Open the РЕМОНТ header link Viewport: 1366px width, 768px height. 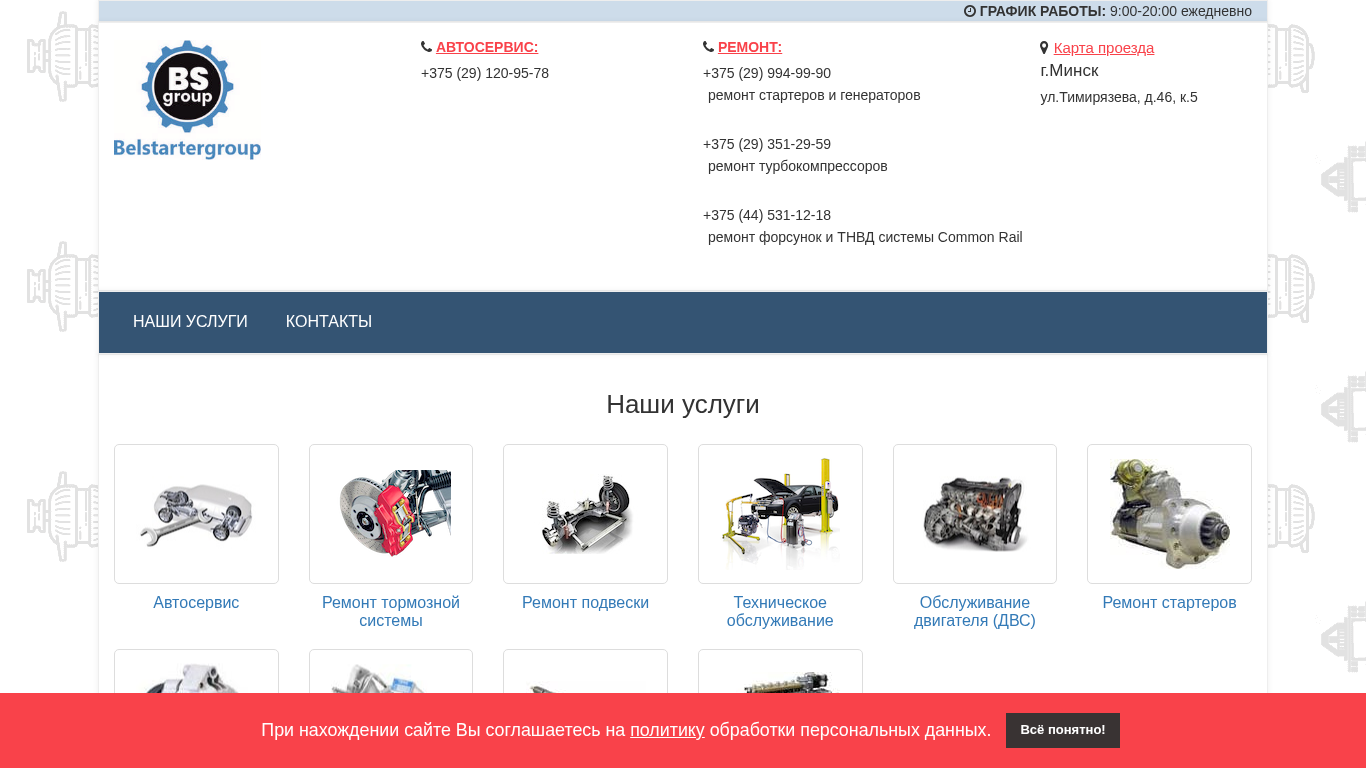[x=750, y=47]
